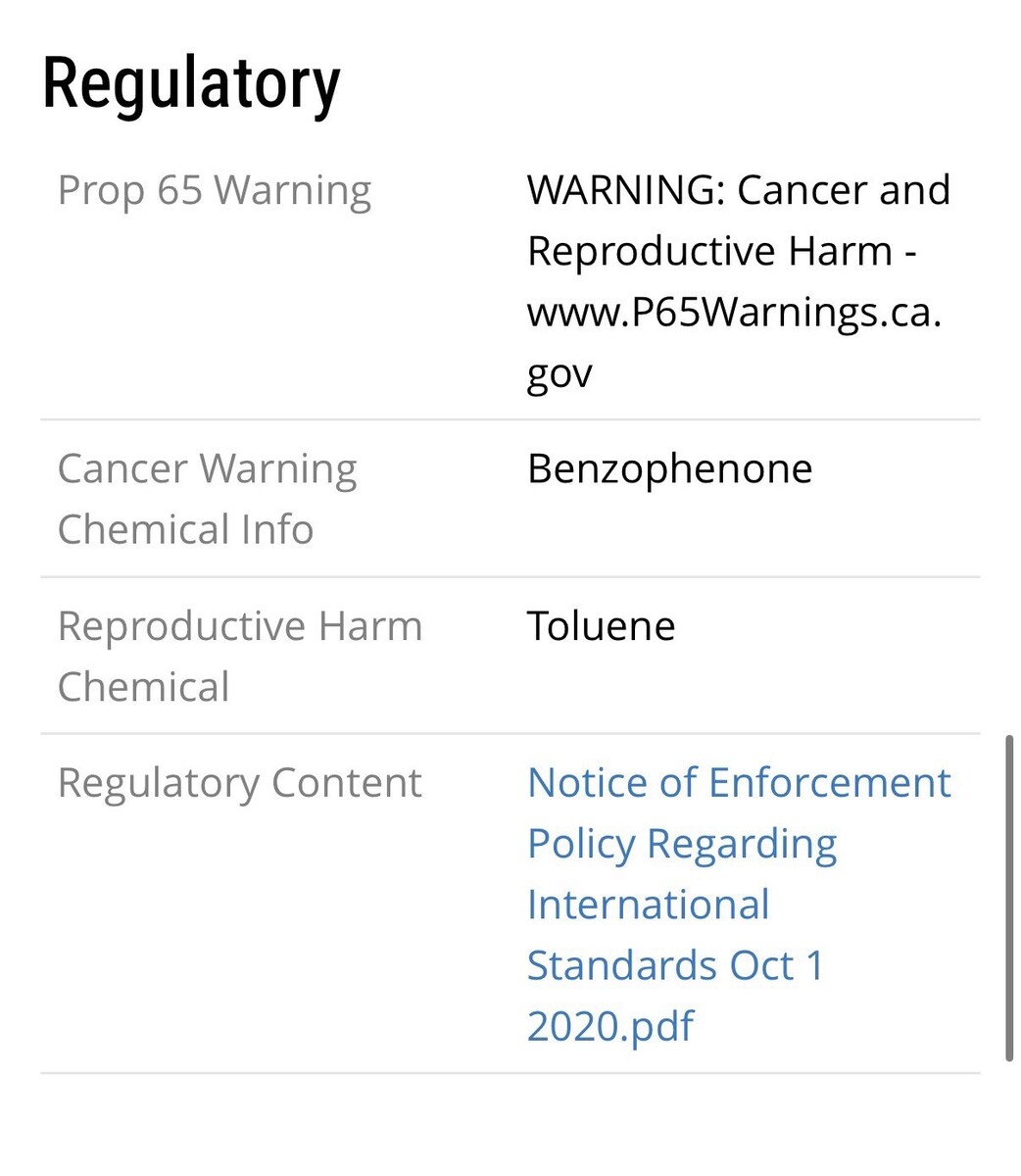The height and width of the screenshot is (1176, 1021).
Task: Click the Regulatory section heading
Action: pyautogui.click(x=191, y=83)
